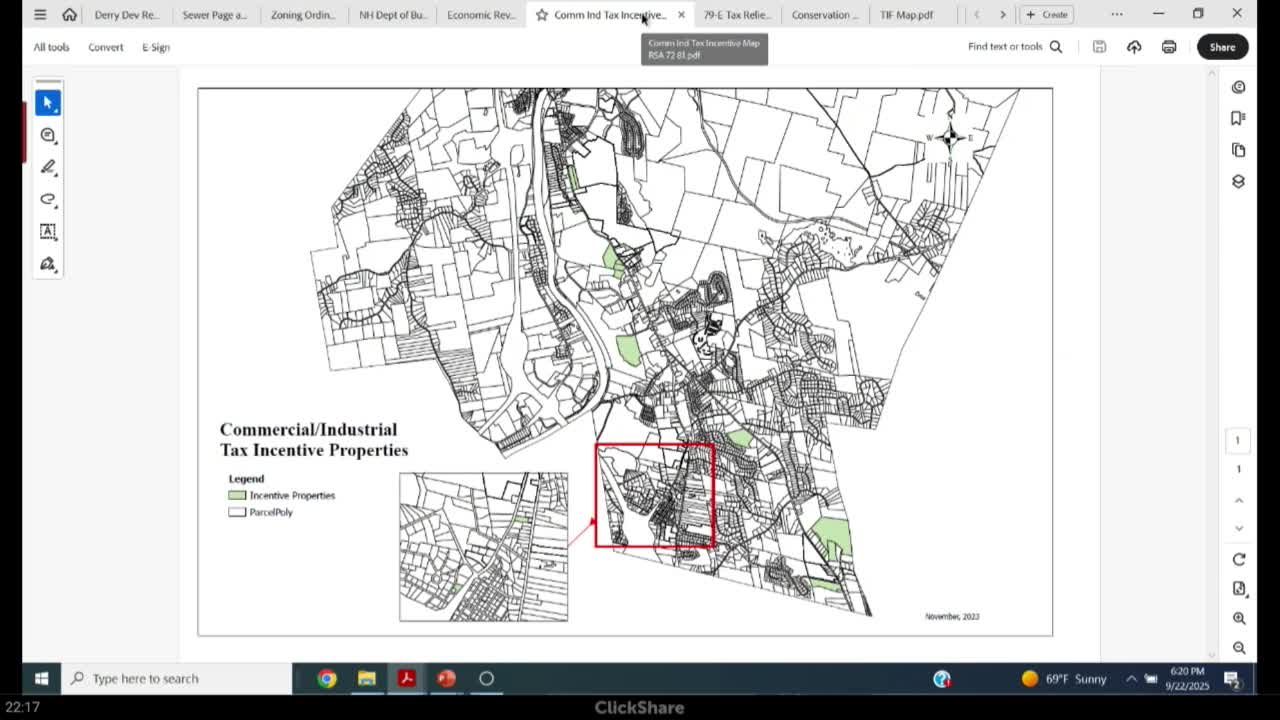Open the fill and sign pen tool
1280x720 pixels.
point(47,264)
